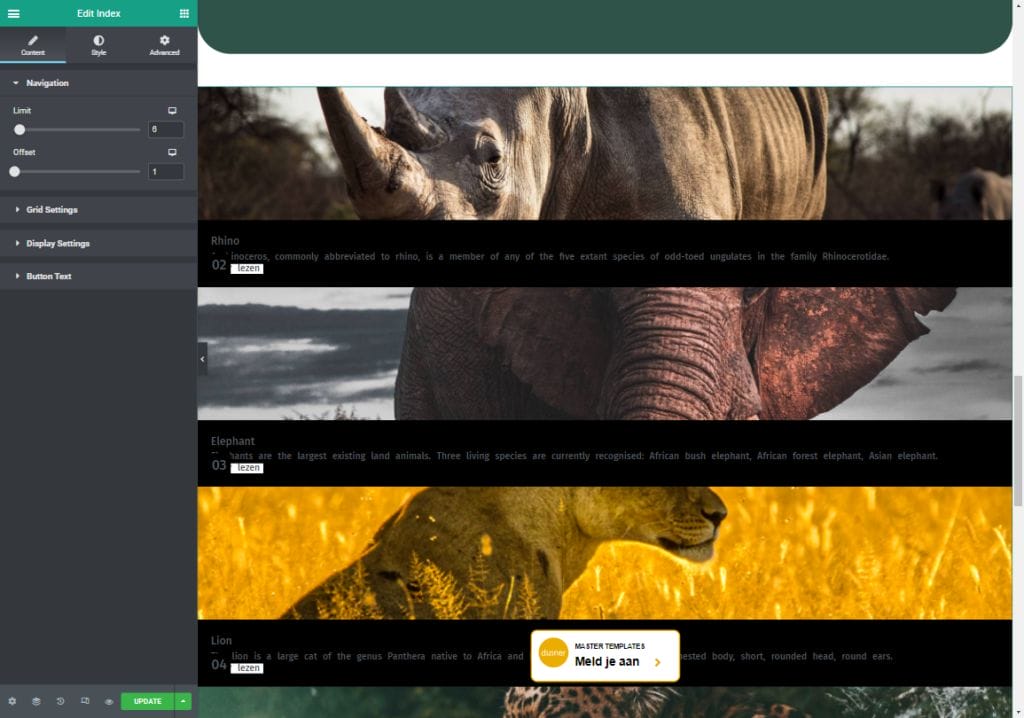Click the Limit slider track
This screenshot has width=1024, height=718.
(80, 130)
